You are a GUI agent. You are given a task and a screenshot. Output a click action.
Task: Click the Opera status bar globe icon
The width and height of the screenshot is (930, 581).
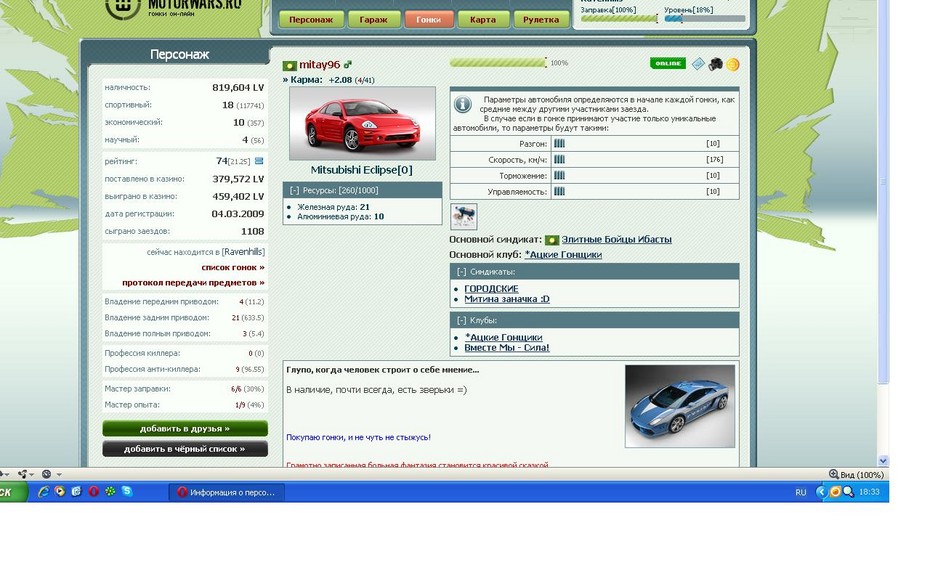pos(46,474)
